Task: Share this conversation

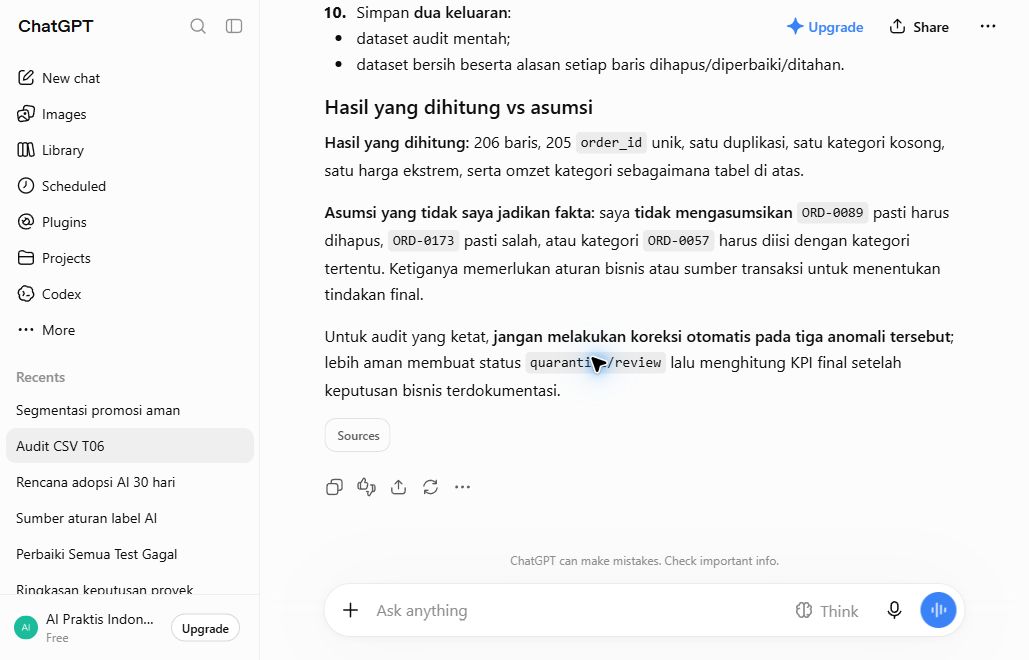Action: pyautogui.click(x=919, y=27)
